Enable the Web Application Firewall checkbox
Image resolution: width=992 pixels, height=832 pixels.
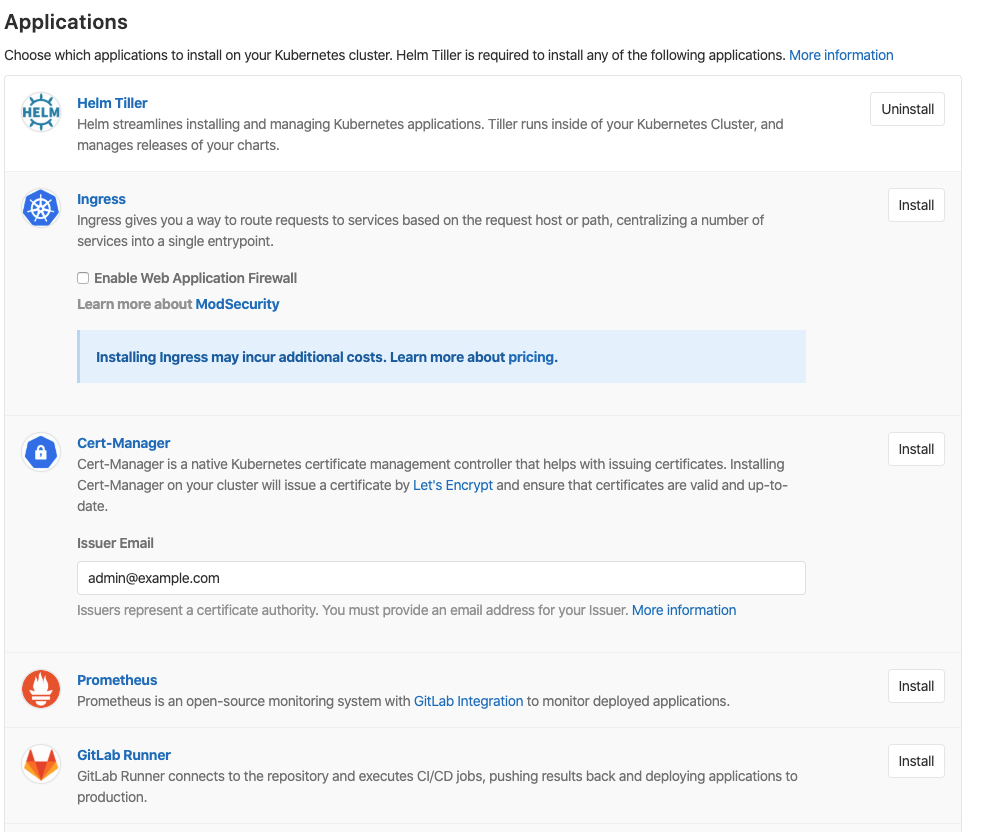83,278
